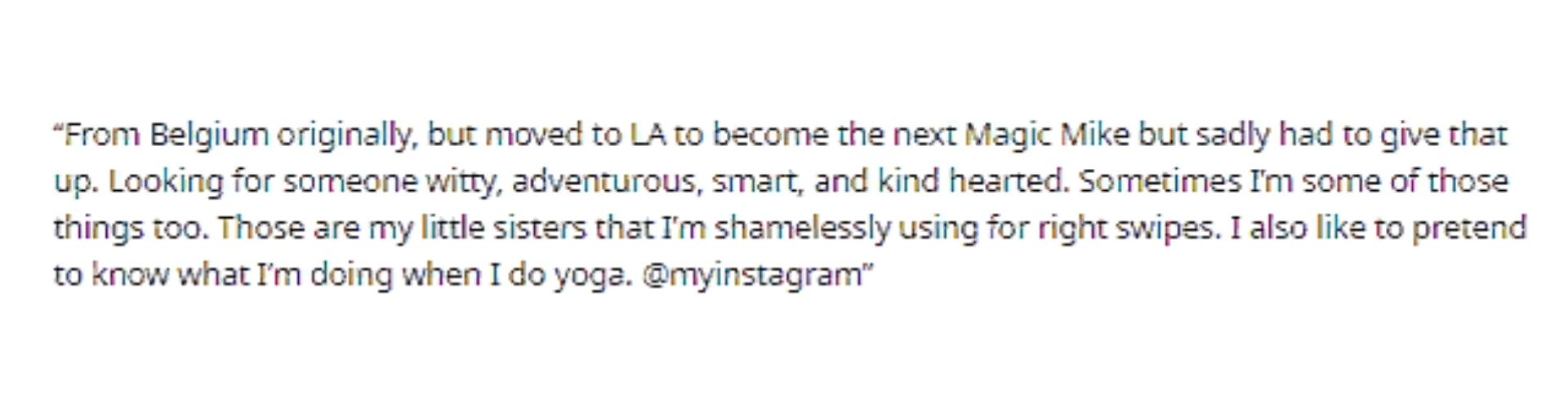Click the @myinstagram handle
Image resolution: width=1568 pixels, height=408 pixels.
751,275
